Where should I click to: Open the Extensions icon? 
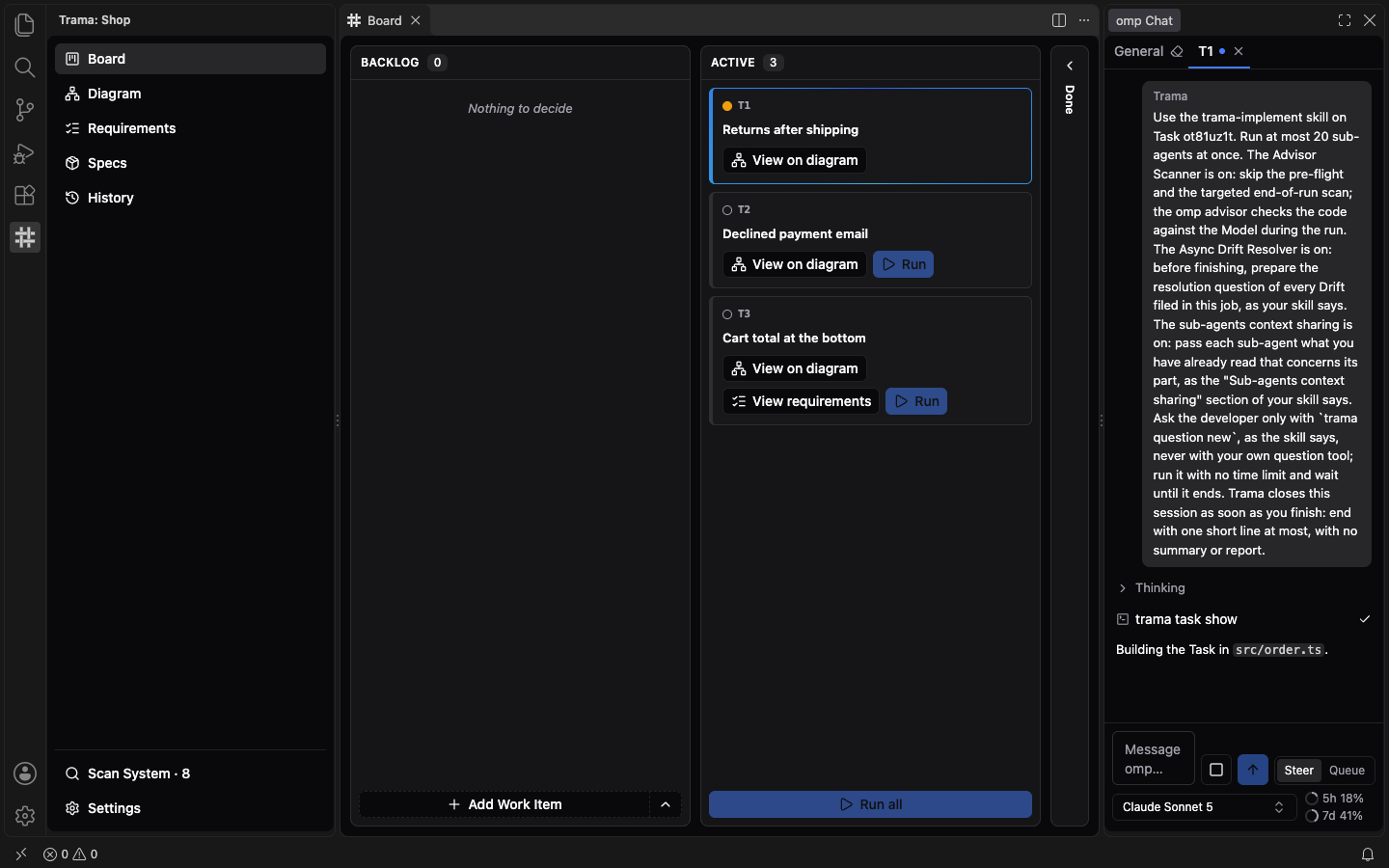click(x=25, y=195)
